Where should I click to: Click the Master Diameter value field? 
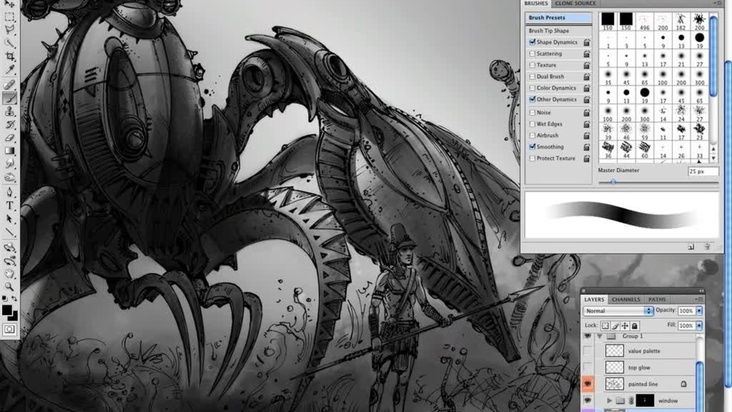[x=703, y=172]
